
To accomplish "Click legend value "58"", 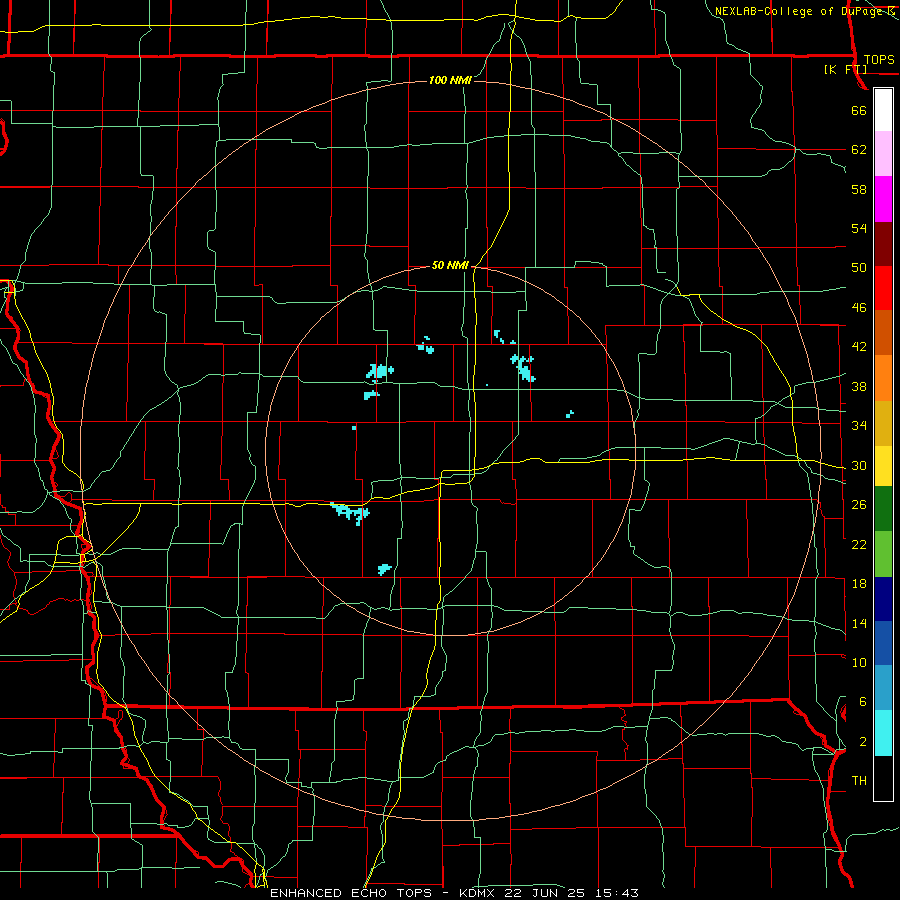I will click(859, 189).
